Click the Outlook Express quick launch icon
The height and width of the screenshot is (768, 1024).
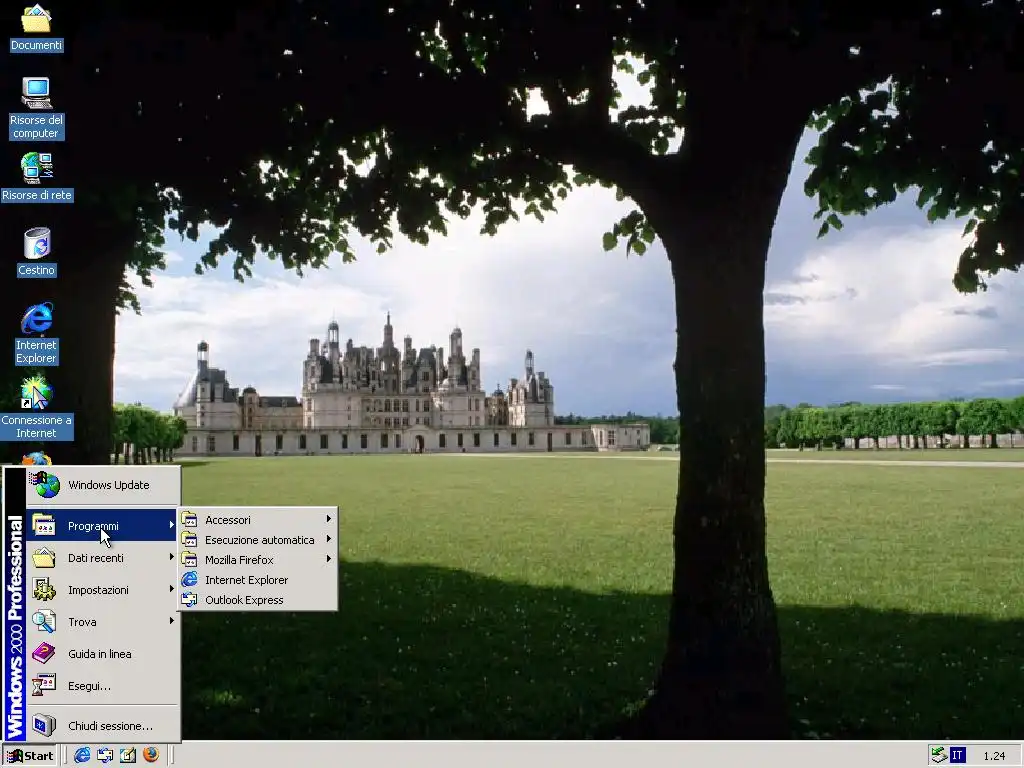click(x=104, y=756)
